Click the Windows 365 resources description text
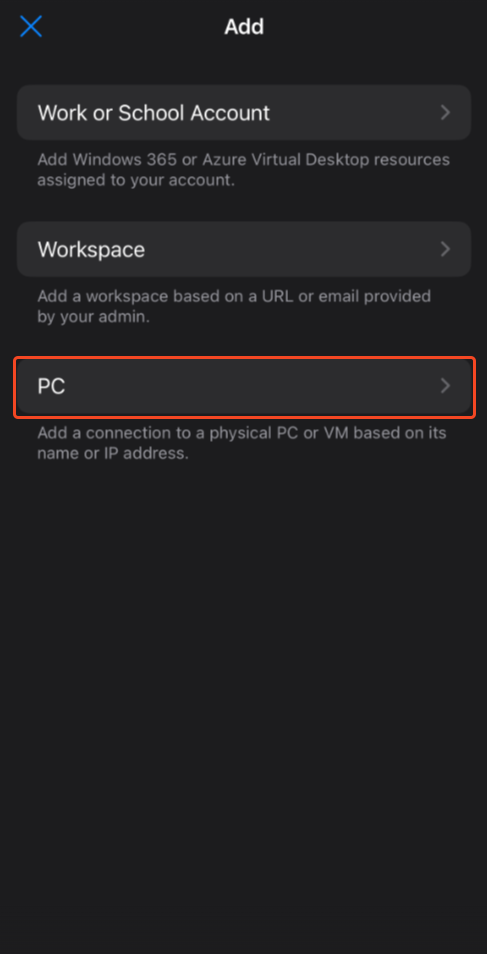The height and width of the screenshot is (954, 487). (244, 170)
